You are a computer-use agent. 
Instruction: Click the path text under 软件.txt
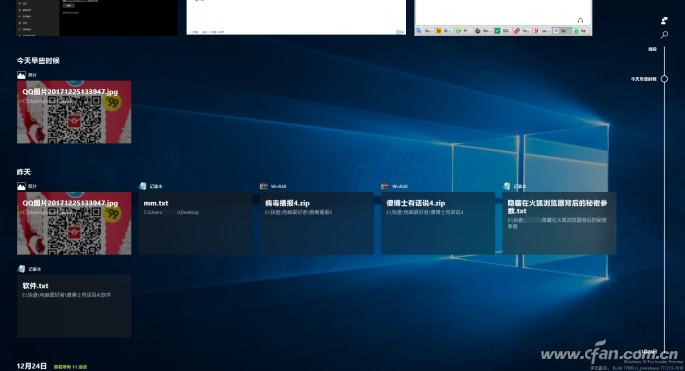[x=67, y=295]
